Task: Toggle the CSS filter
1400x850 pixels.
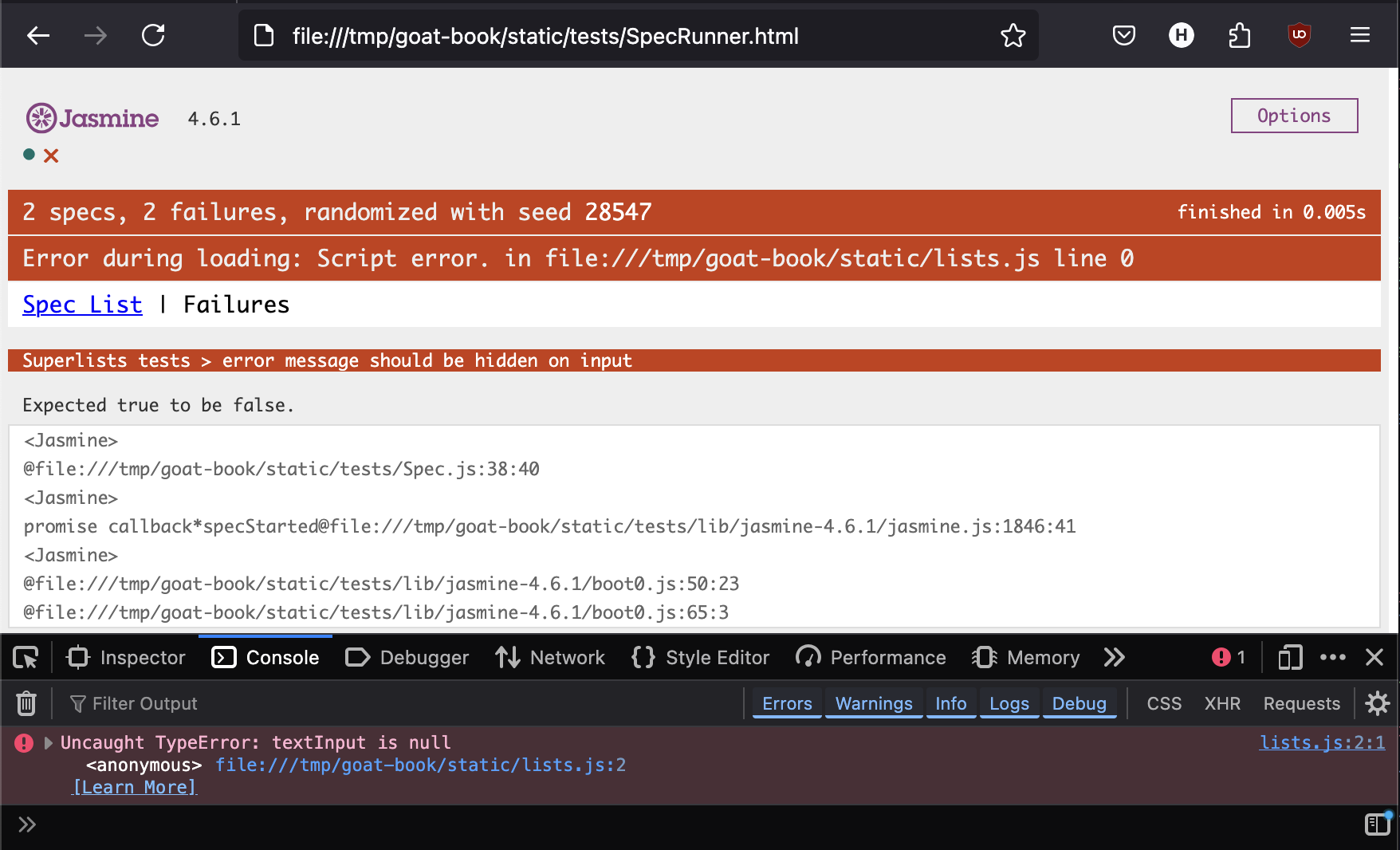Action: (x=1164, y=703)
